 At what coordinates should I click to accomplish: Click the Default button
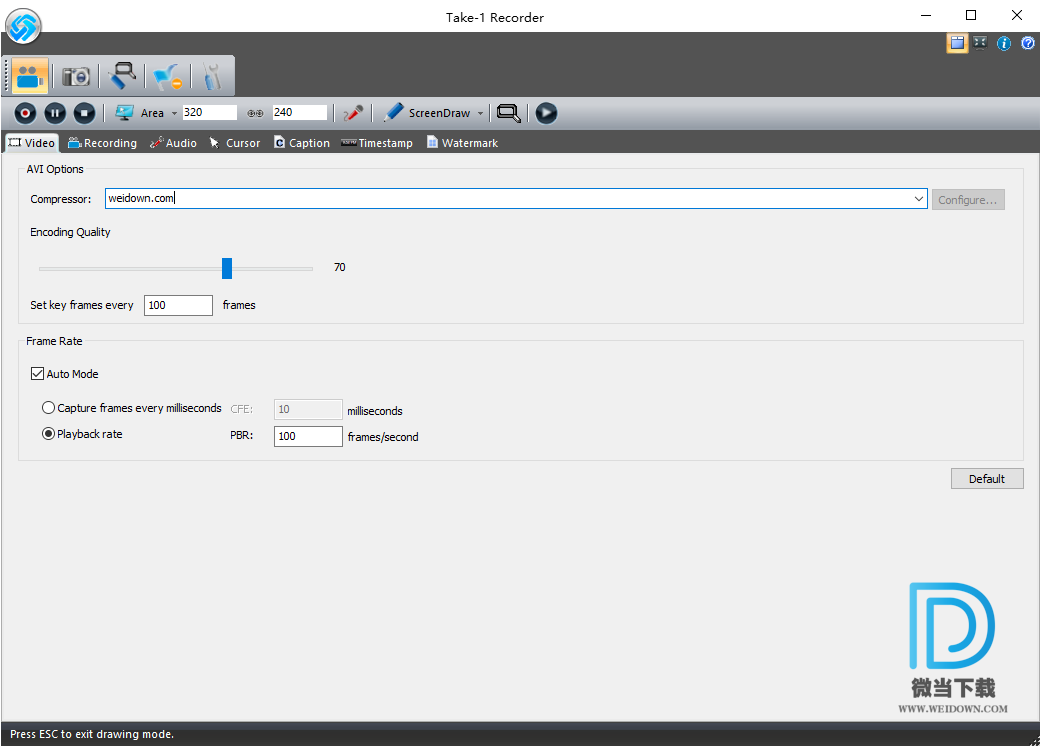point(987,479)
